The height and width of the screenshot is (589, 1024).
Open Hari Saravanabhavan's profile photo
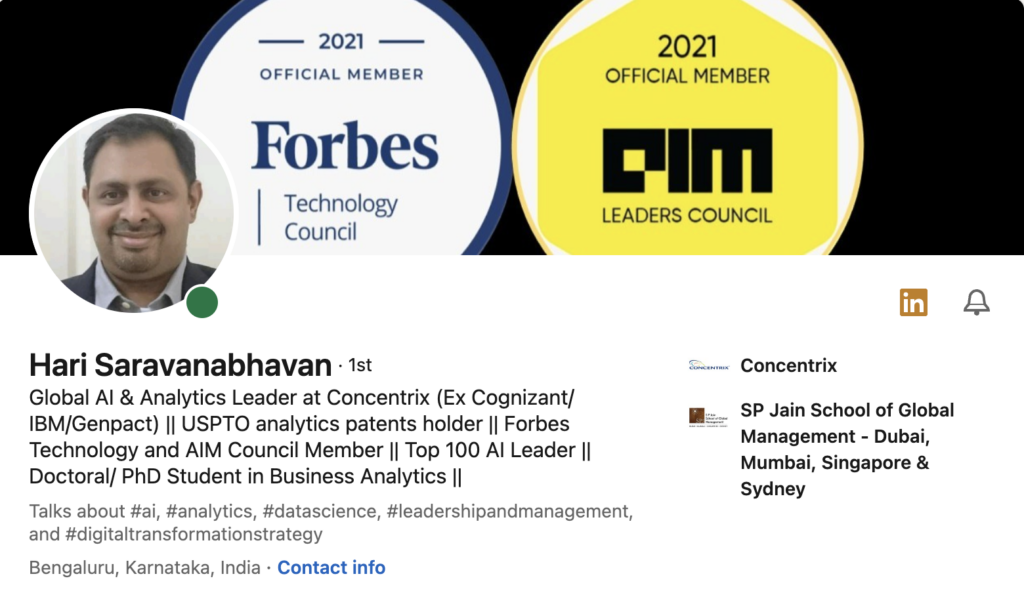tap(133, 213)
